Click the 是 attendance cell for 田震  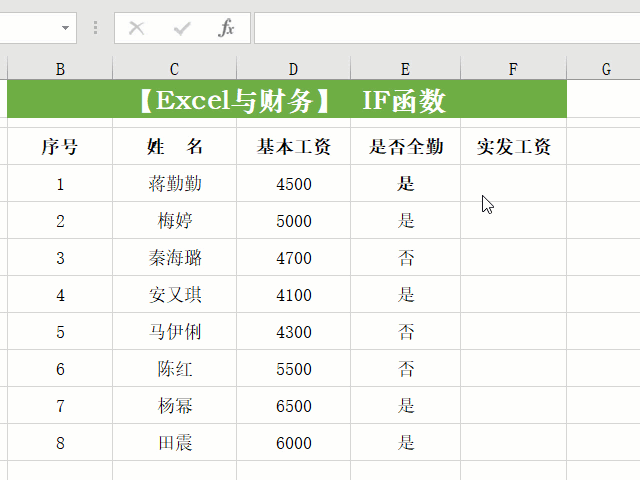(405, 442)
